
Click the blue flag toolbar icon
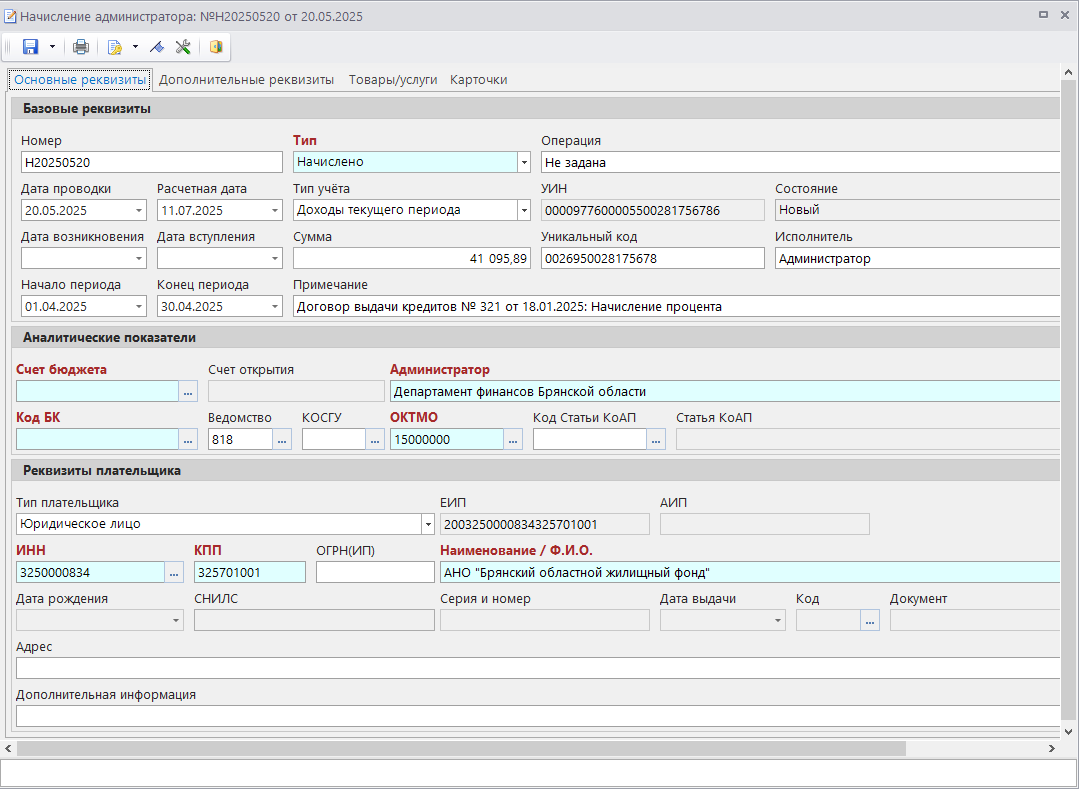tap(157, 47)
